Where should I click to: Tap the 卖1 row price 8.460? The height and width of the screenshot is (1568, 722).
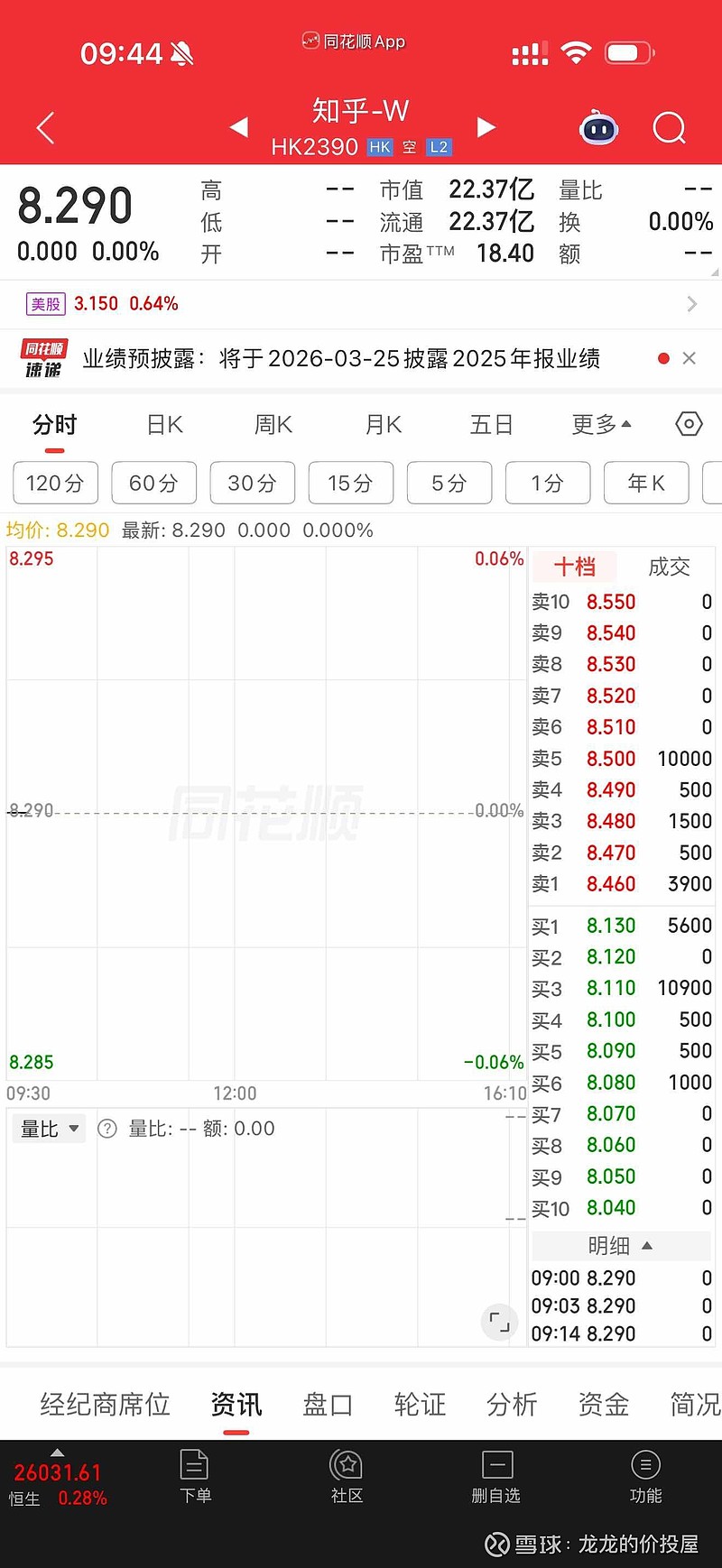tap(611, 884)
